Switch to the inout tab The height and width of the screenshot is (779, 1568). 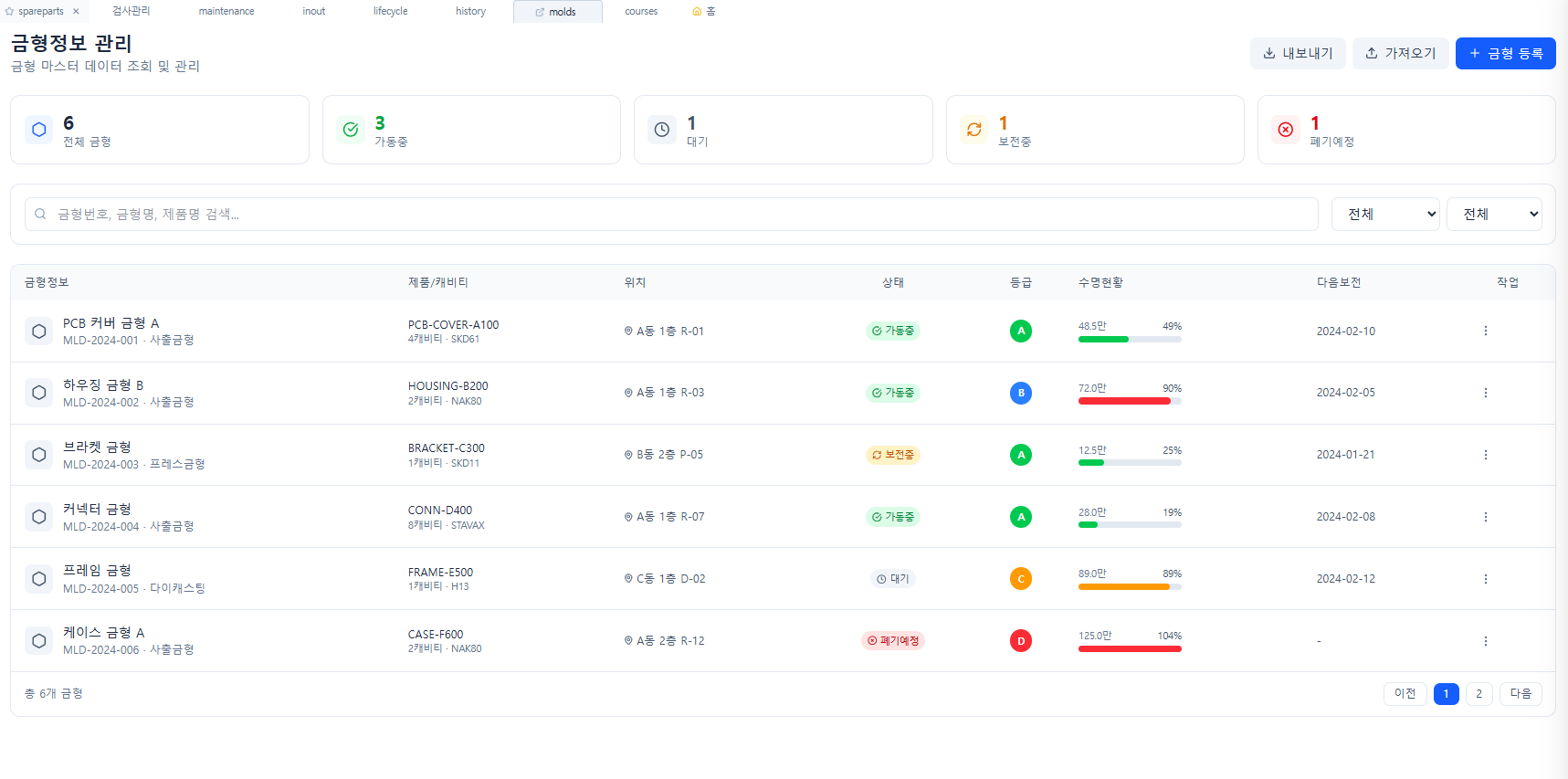tap(314, 11)
